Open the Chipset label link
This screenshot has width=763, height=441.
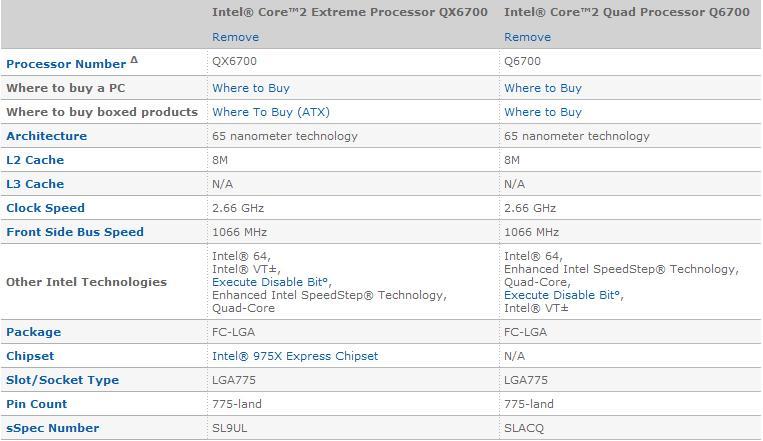coord(30,356)
